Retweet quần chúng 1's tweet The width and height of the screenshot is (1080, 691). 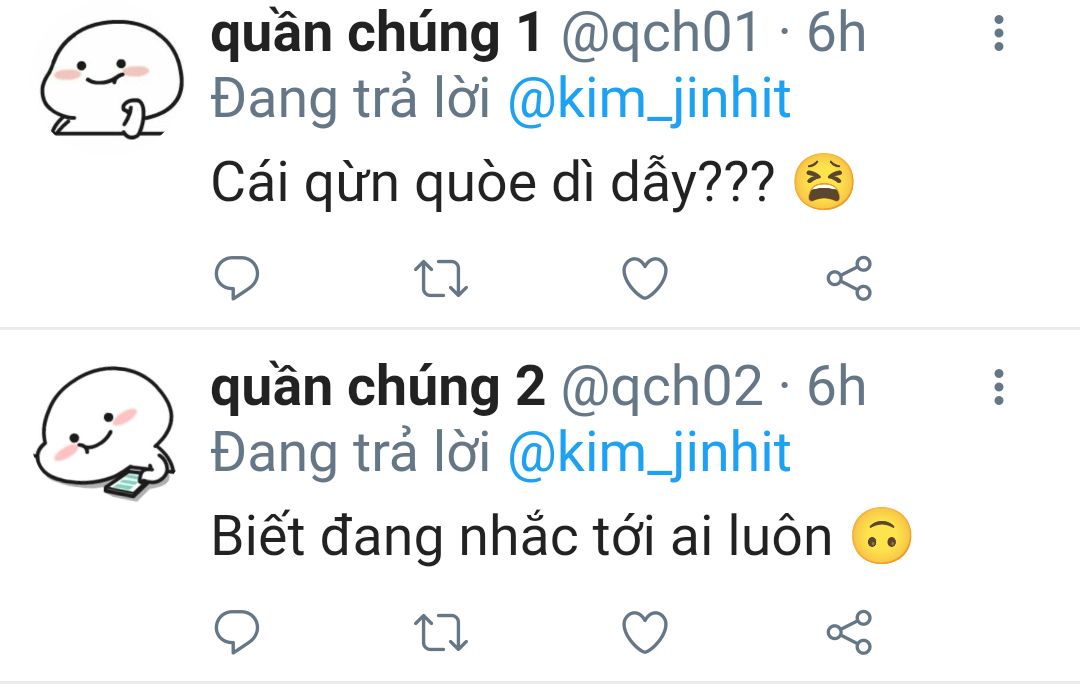tap(440, 278)
